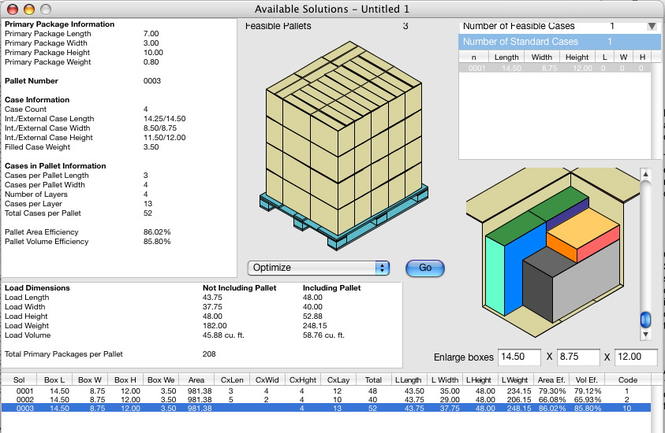Sort by the Total column header
This screenshot has height=433, width=665.
[x=373, y=380]
